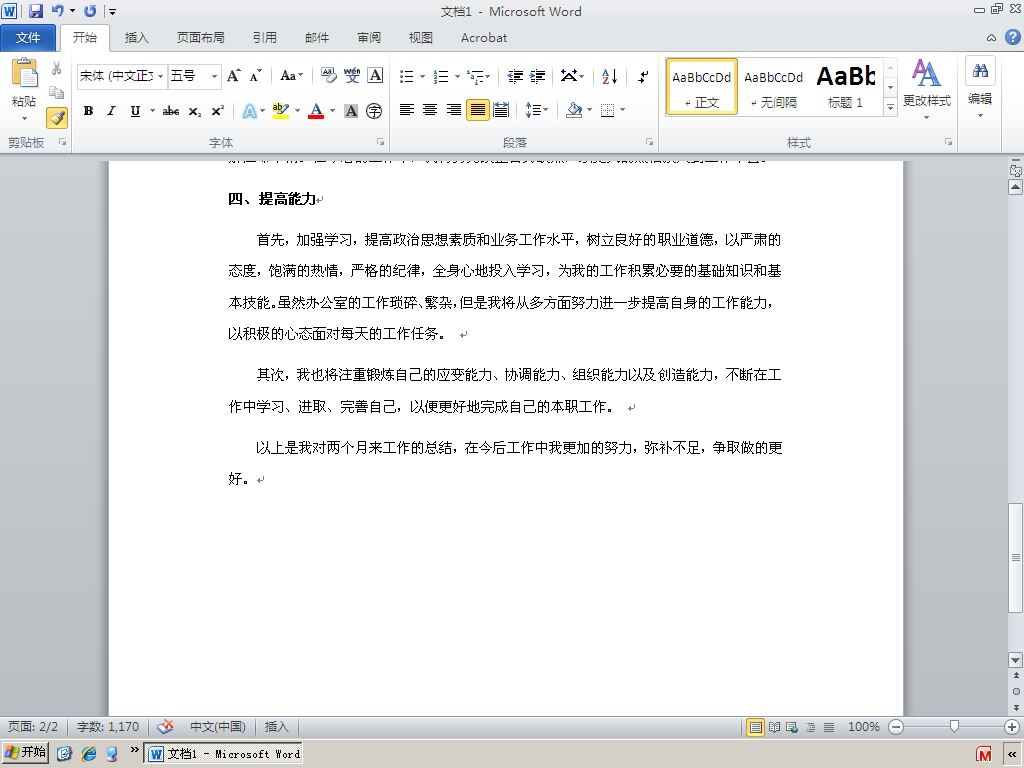Apply strikethrough formatting with abc icon
Viewport: 1024px width, 768px height.
[x=171, y=111]
